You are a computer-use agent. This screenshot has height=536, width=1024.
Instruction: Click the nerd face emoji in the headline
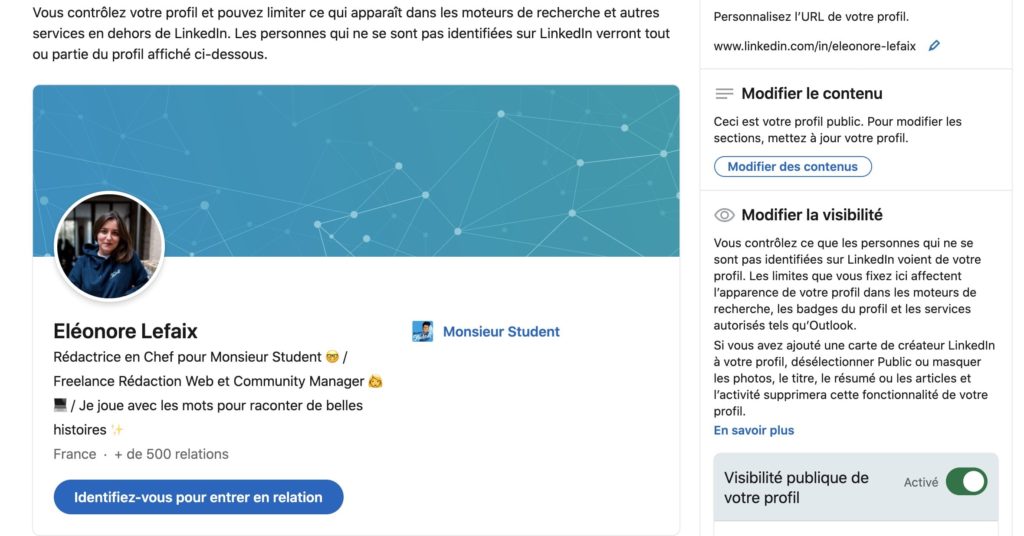(x=332, y=357)
